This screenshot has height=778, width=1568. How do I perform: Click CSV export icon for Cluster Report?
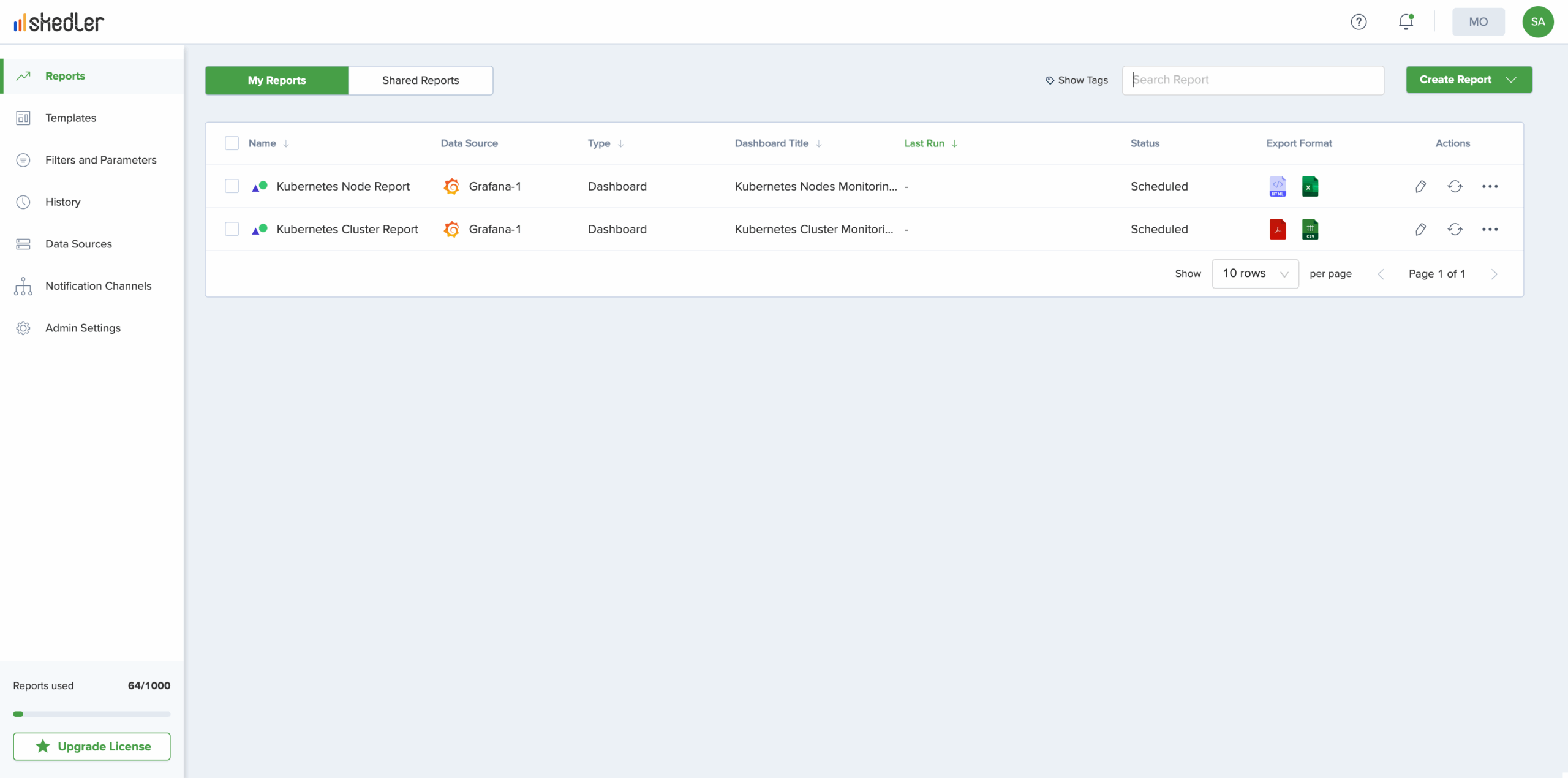point(1310,229)
